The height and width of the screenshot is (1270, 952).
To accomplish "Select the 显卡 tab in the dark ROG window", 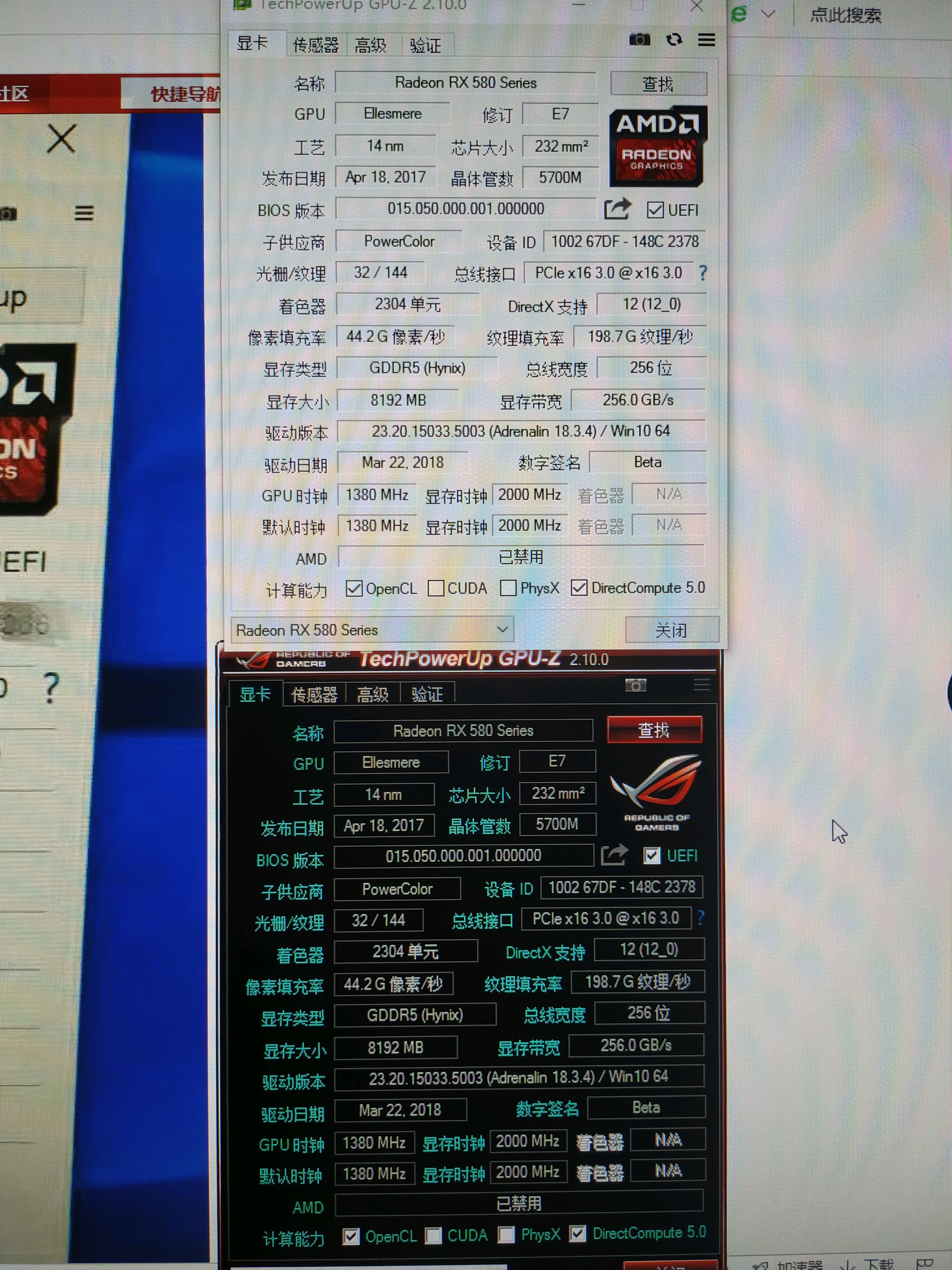I will click(255, 694).
